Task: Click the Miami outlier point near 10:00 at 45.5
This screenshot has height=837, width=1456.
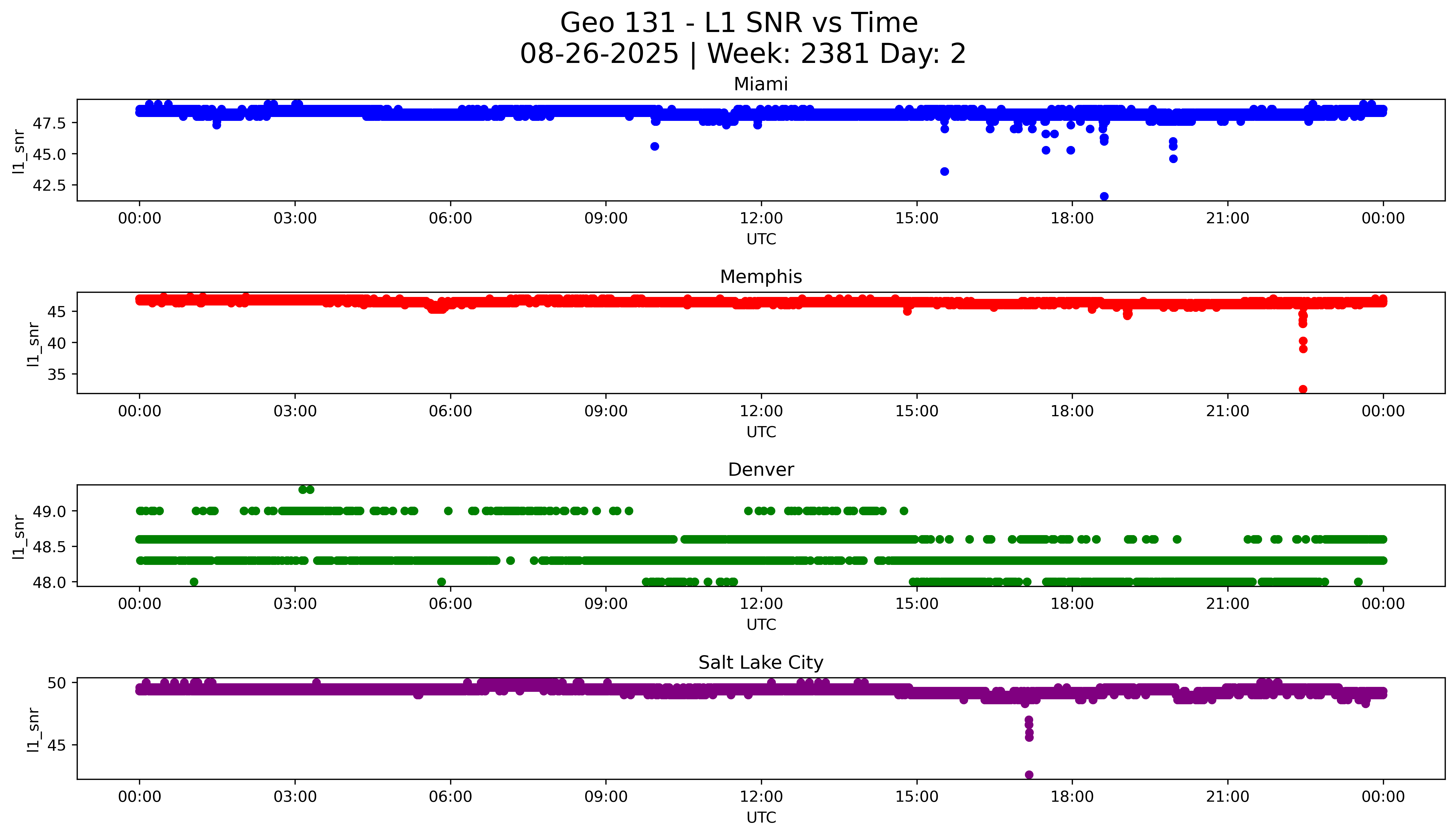Action: [x=655, y=147]
